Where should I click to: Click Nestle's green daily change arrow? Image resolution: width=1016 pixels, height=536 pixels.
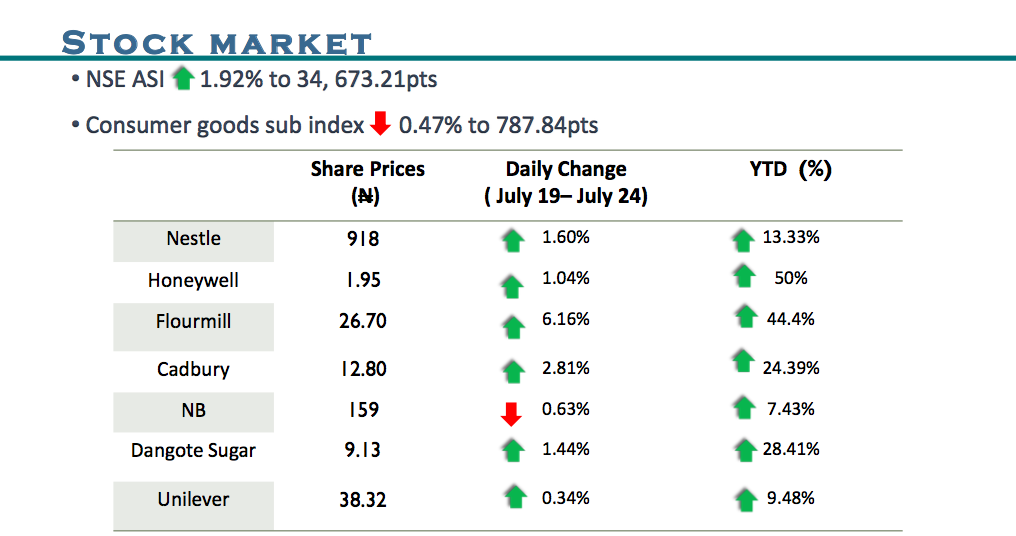click(x=513, y=240)
